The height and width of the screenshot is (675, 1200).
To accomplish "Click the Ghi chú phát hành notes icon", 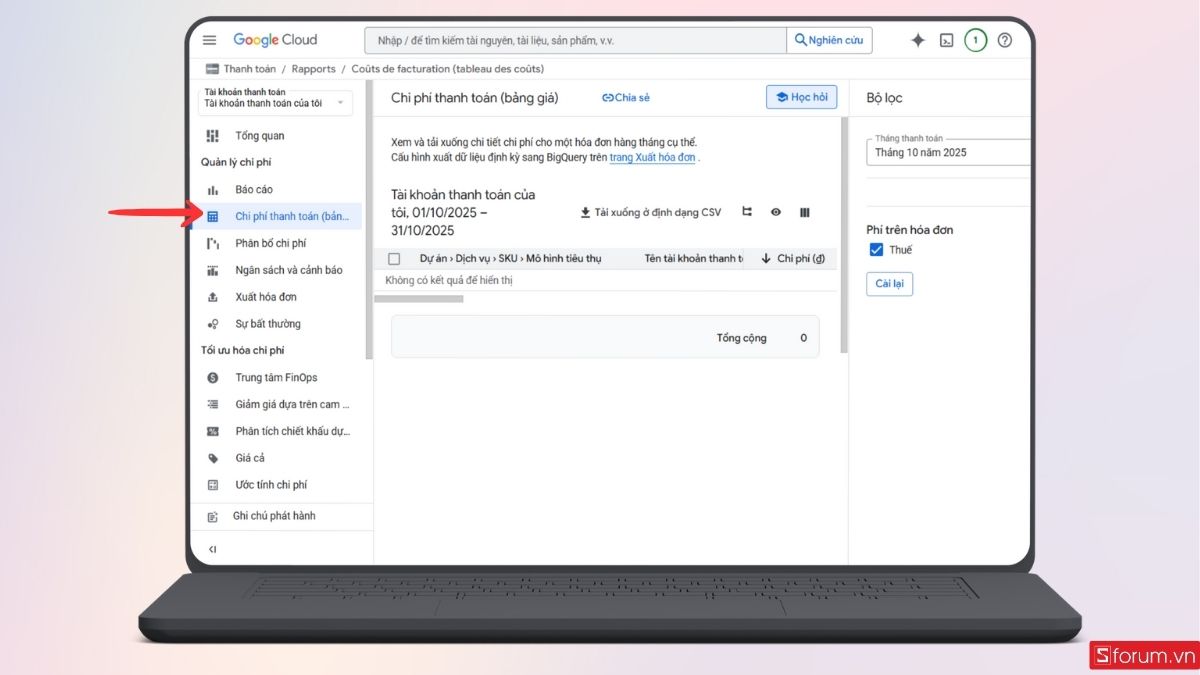I will (212, 517).
